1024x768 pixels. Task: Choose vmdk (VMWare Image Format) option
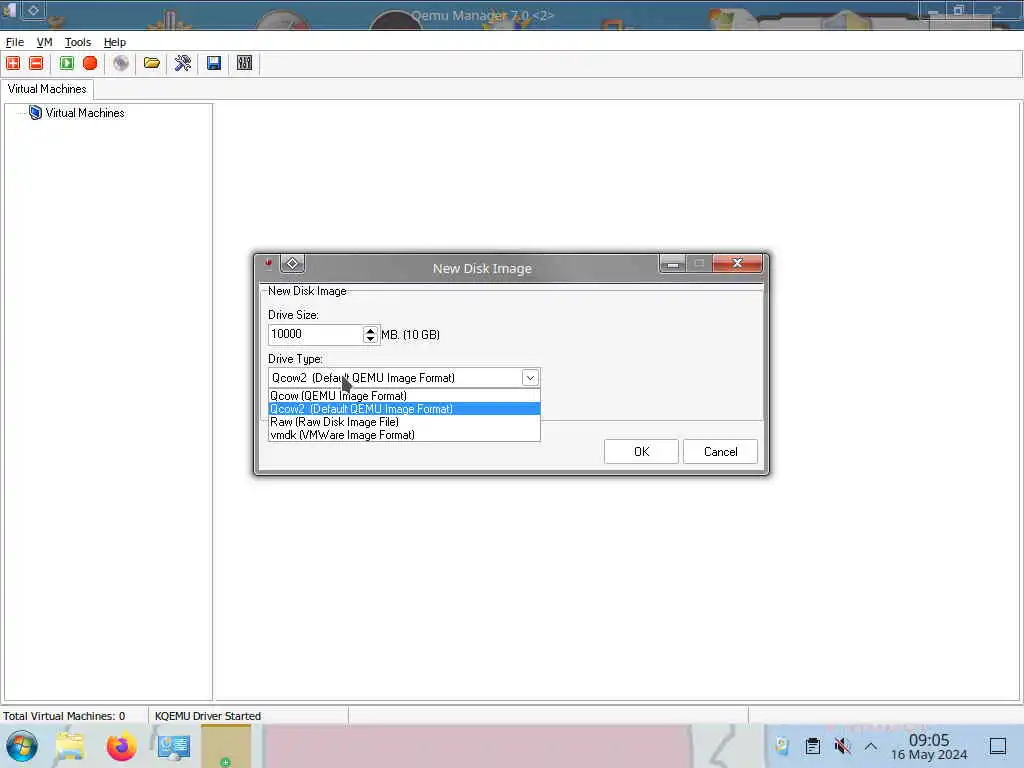tap(404, 435)
